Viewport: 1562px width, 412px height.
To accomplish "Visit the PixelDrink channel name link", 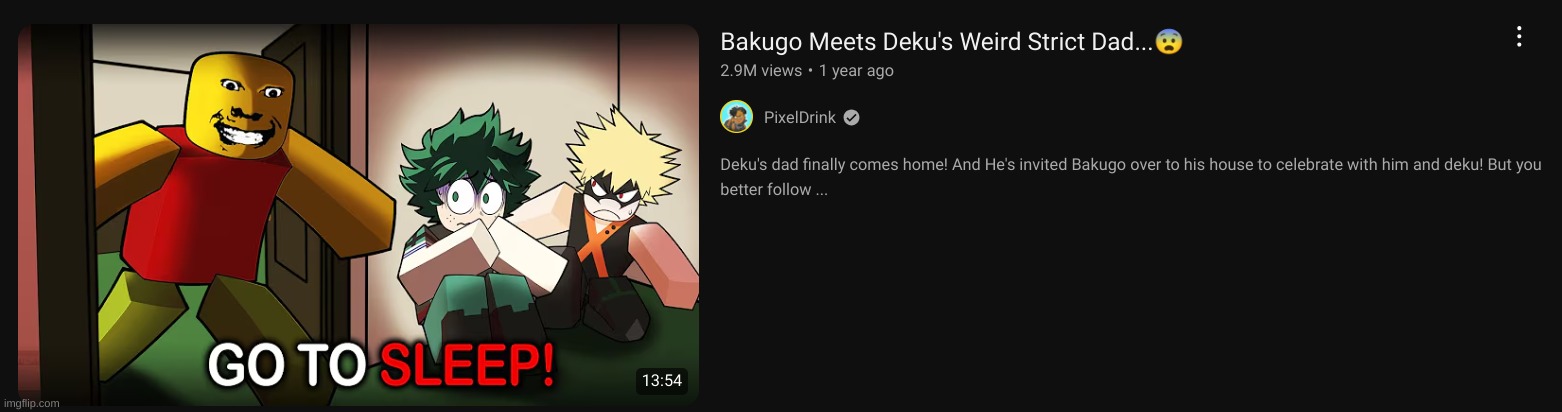I will [x=800, y=118].
